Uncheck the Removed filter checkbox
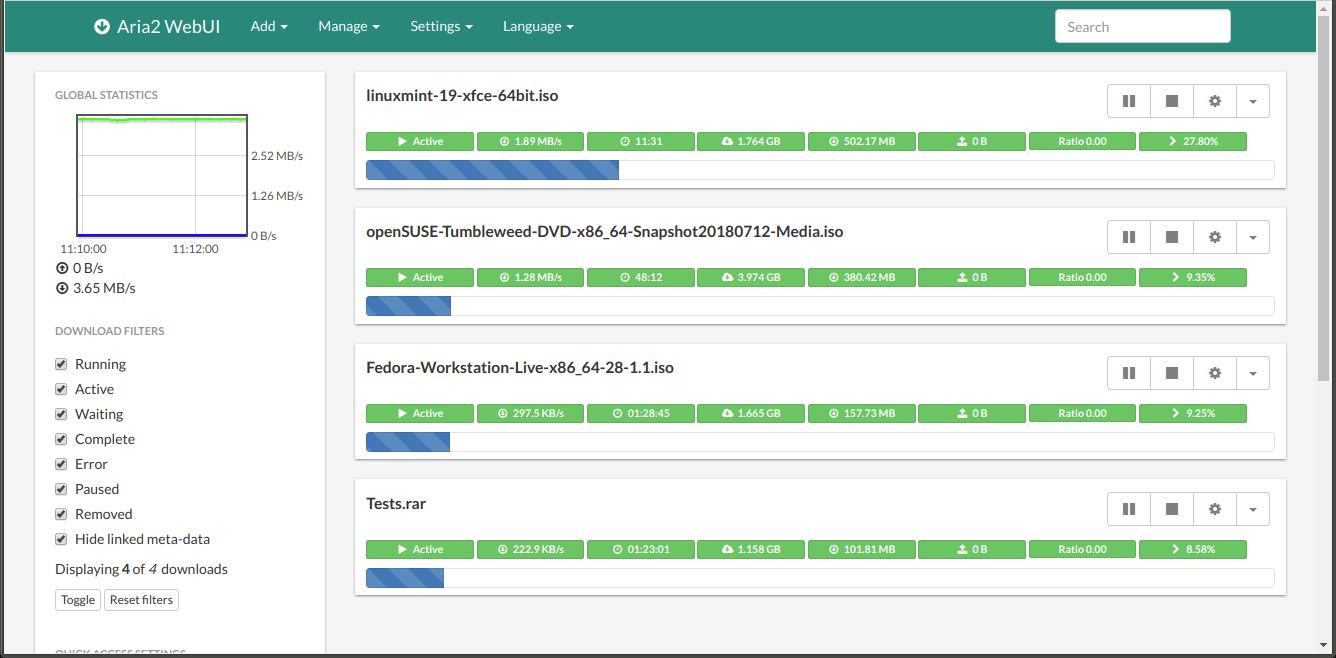The height and width of the screenshot is (658, 1336). (61, 514)
